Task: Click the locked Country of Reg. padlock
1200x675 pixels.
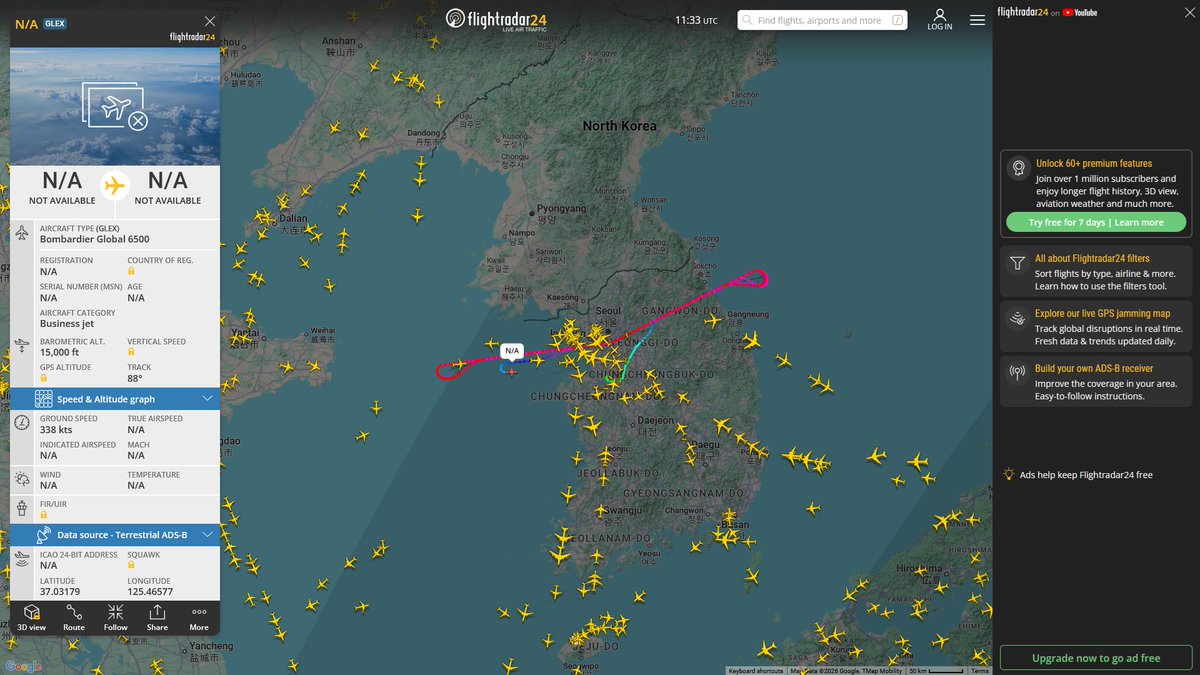Action: click(131, 271)
